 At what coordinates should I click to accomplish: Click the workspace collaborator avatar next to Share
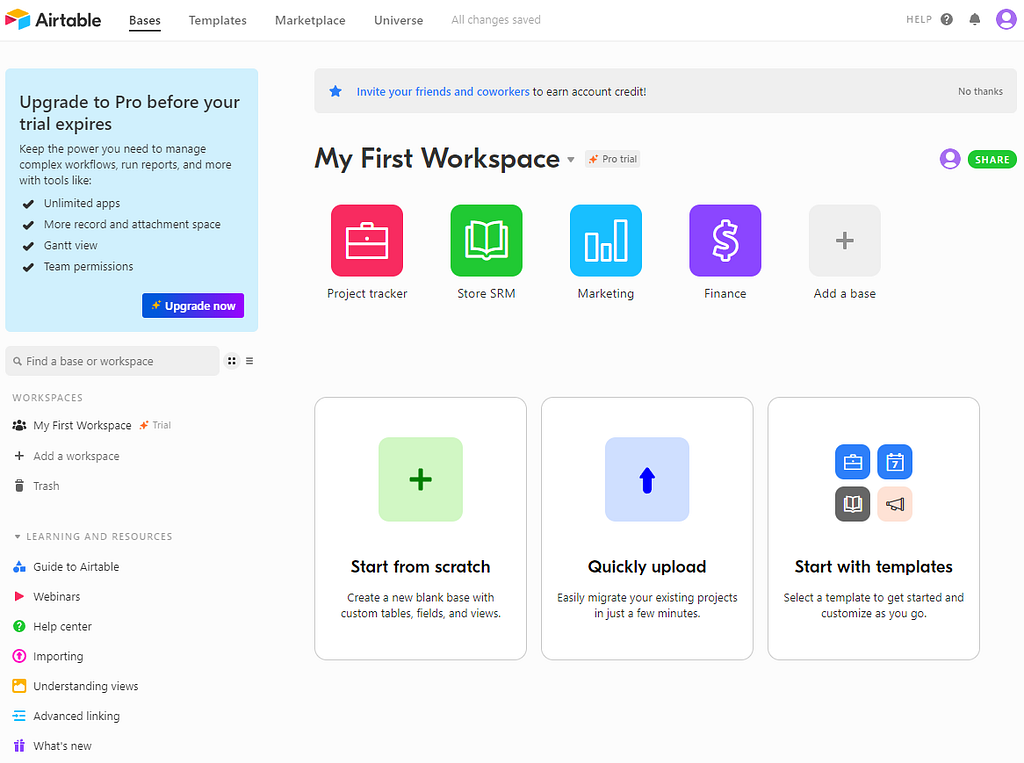click(950, 159)
